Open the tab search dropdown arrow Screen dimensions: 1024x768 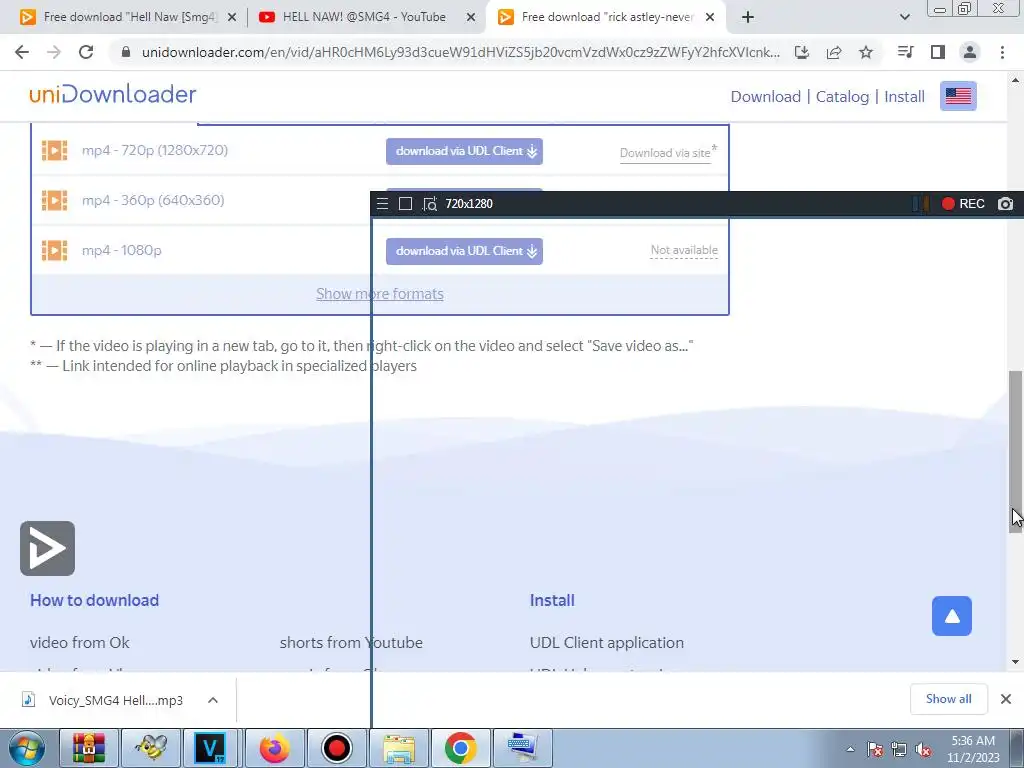[x=904, y=17]
